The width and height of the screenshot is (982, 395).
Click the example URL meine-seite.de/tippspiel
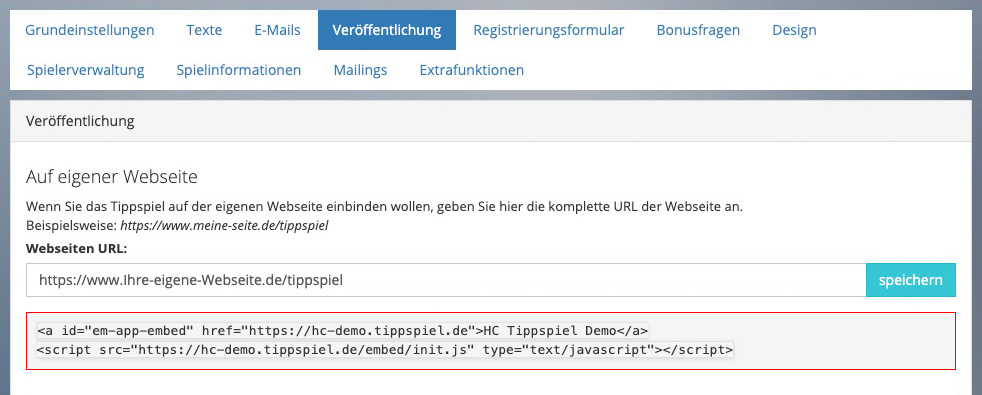(x=225, y=226)
